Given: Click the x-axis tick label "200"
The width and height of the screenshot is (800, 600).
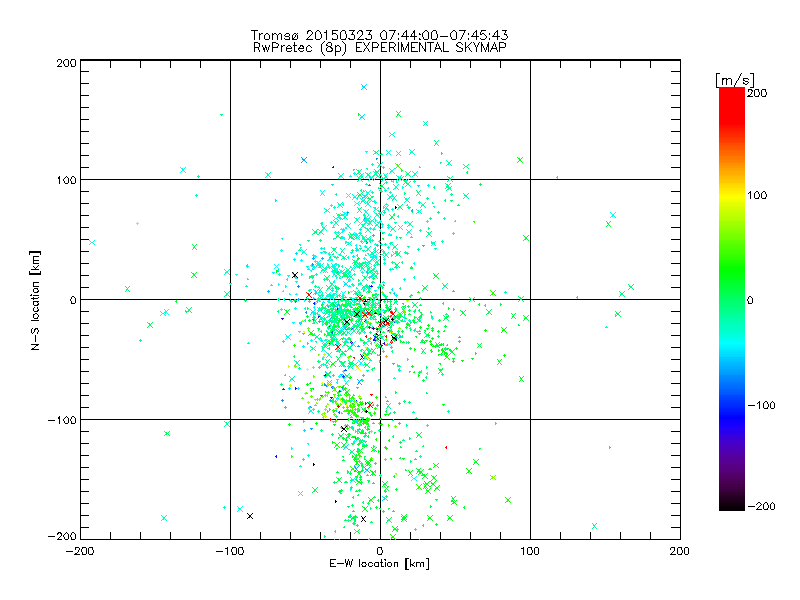Looking at the screenshot, I should [680, 551].
